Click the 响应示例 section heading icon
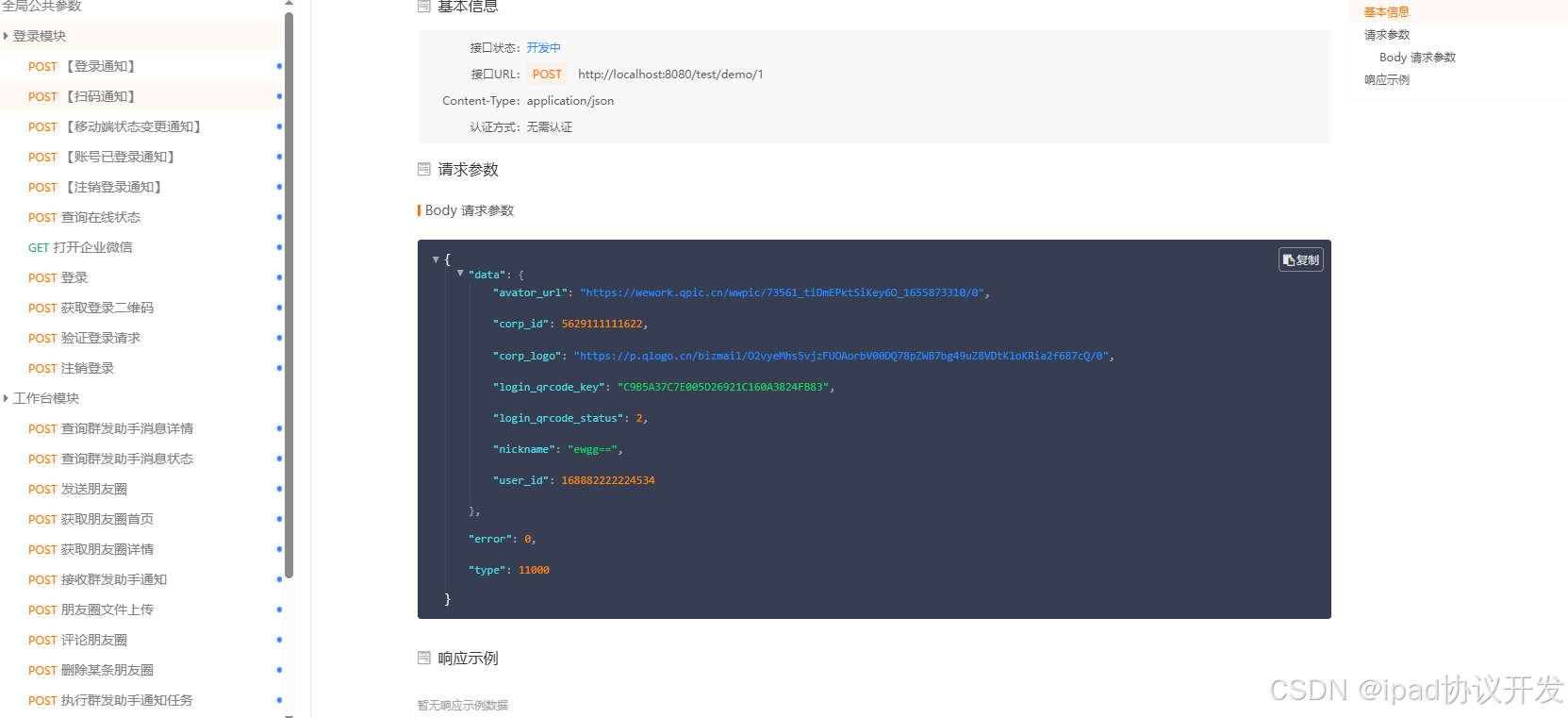This screenshot has height=718, width=1568. pyautogui.click(x=424, y=658)
